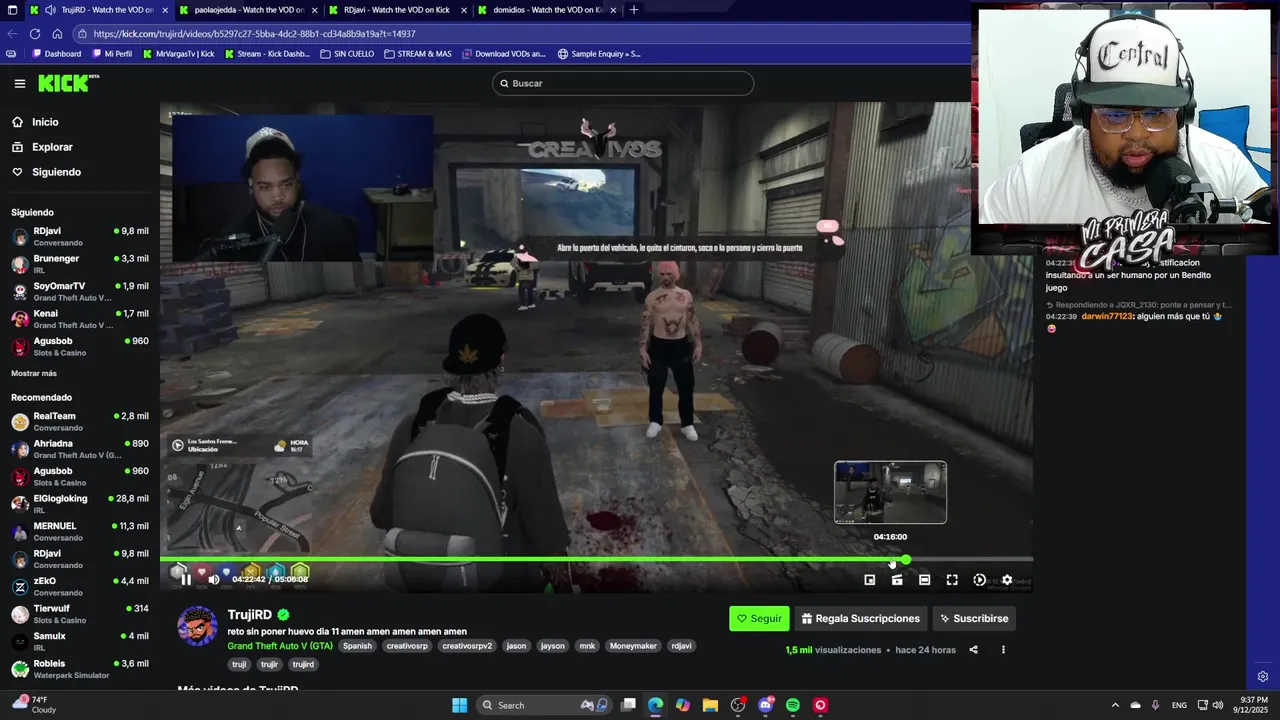Open the Windows Start menu
The image size is (1280, 720).
459,705
